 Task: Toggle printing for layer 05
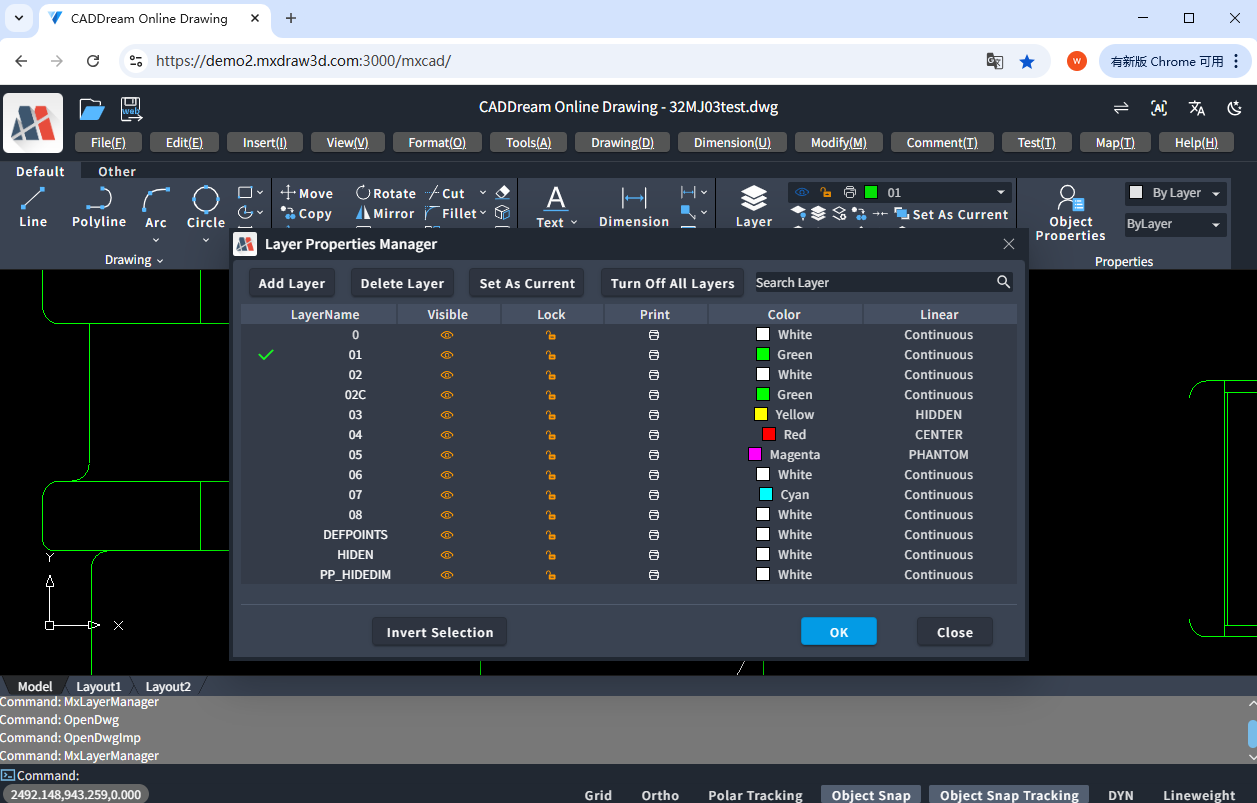[x=654, y=454]
